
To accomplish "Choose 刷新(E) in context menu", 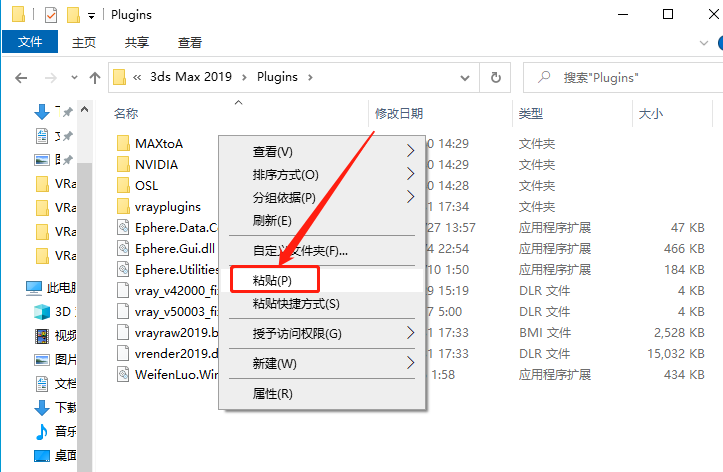I will coord(322,220).
